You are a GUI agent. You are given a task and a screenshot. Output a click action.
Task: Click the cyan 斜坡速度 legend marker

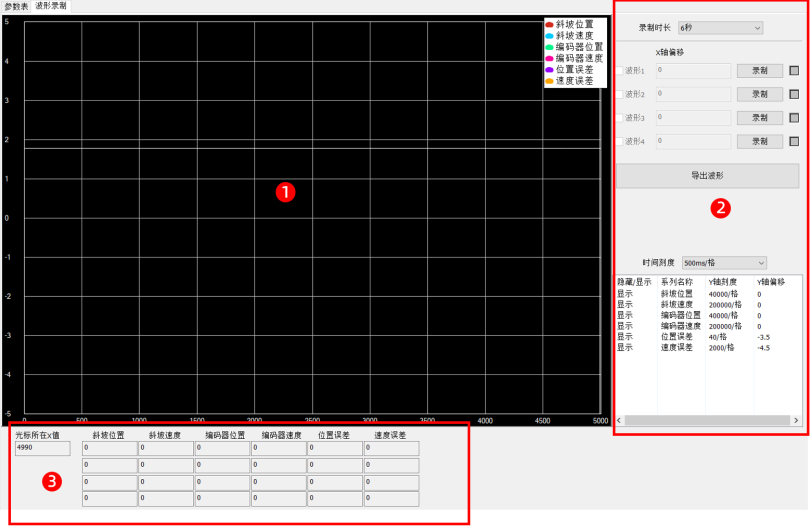pyautogui.click(x=549, y=36)
